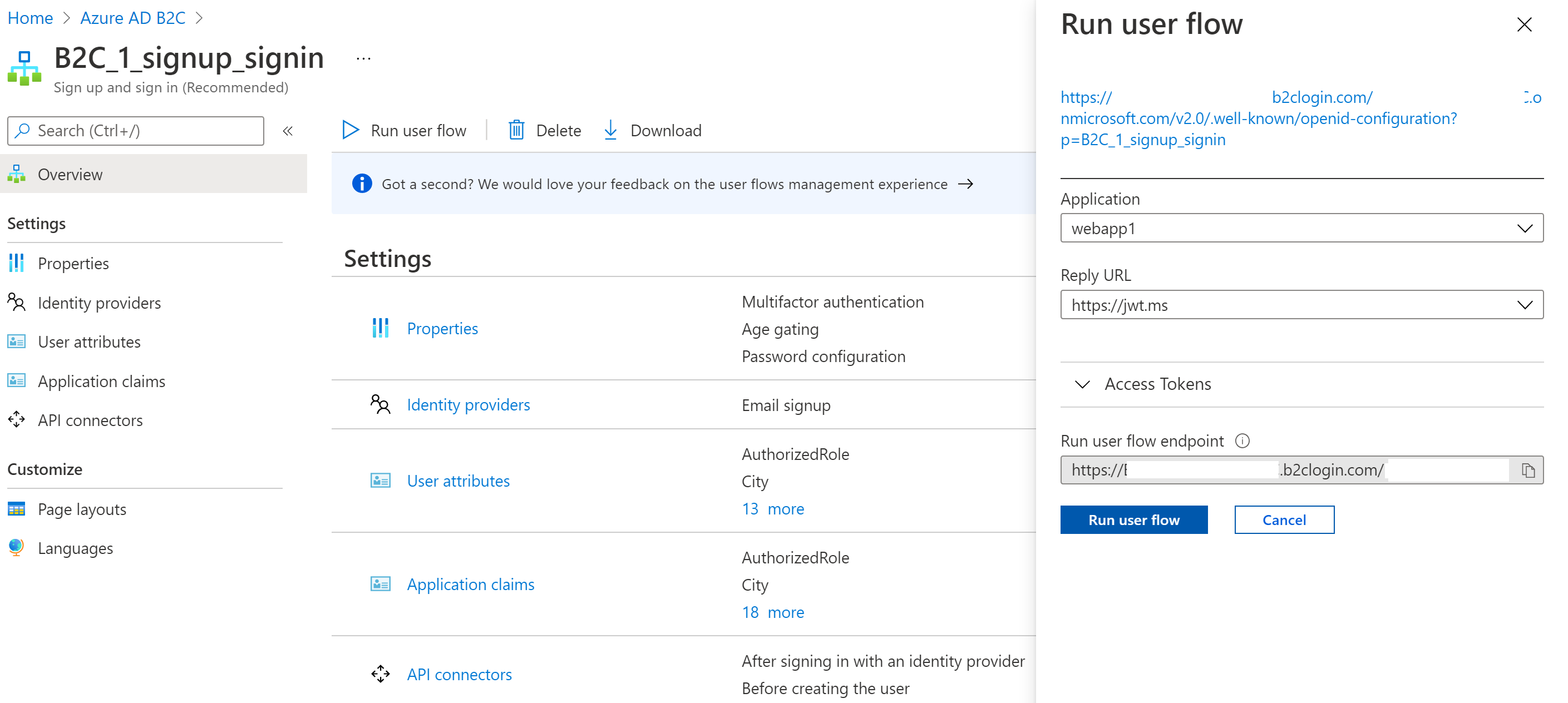Viewport: 1568px width, 703px height.
Task: Collapse the sidebar with double-chevron icon
Action: click(x=288, y=131)
